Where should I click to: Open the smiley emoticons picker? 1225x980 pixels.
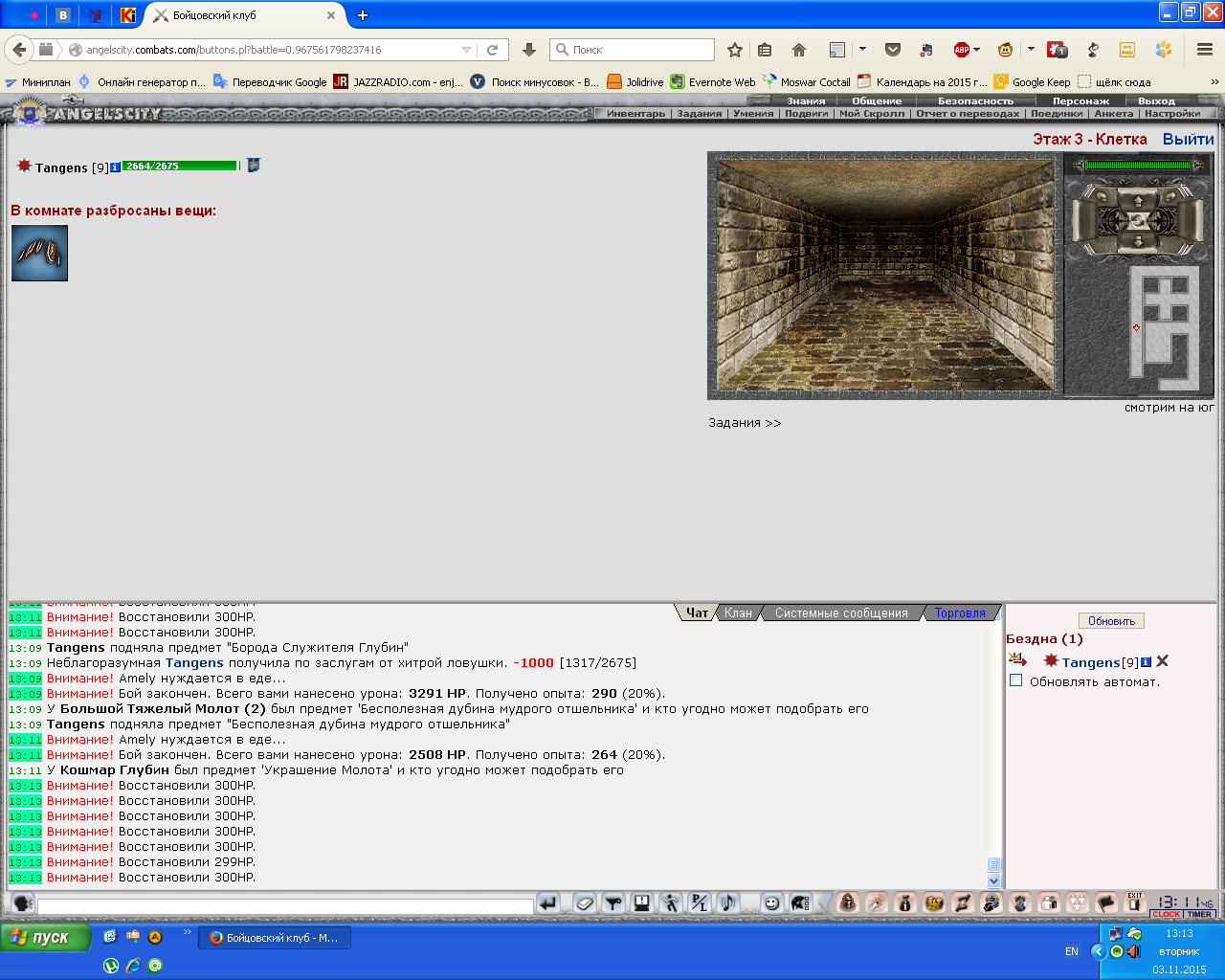coord(772,902)
